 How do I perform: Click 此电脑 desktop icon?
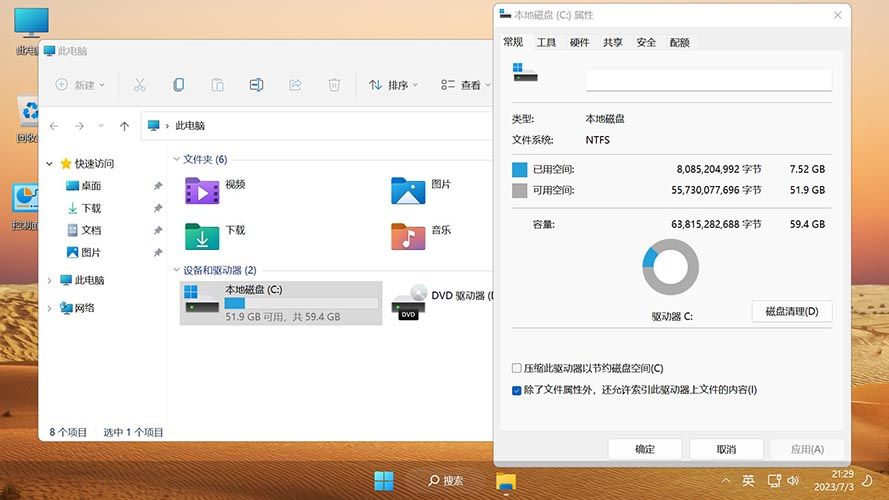(31, 31)
